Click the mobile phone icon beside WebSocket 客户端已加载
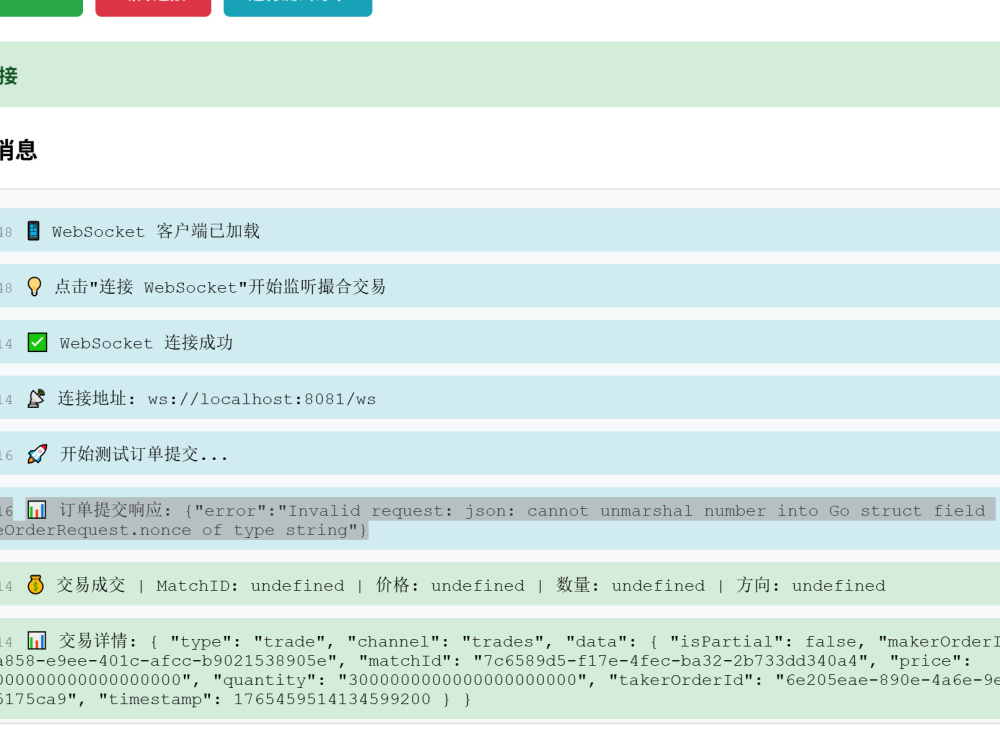 pyautogui.click(x=34, y=231)
